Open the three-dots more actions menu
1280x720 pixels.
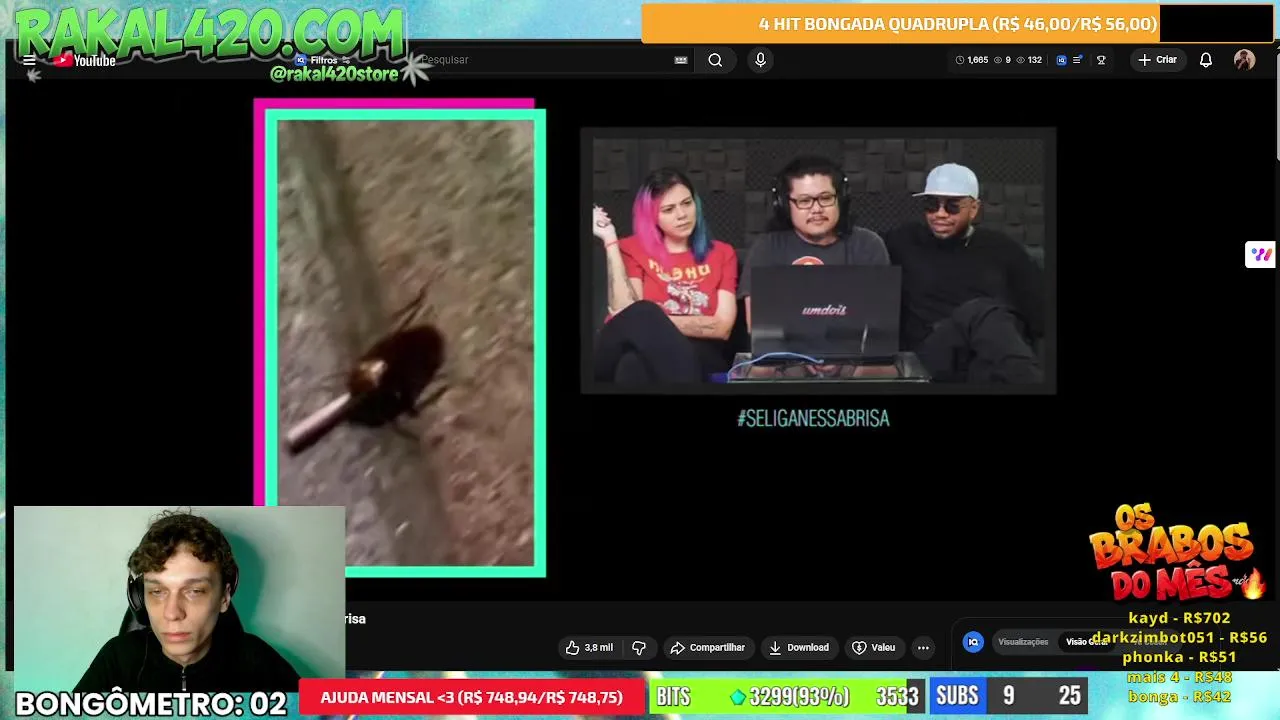tap(923, 648)
